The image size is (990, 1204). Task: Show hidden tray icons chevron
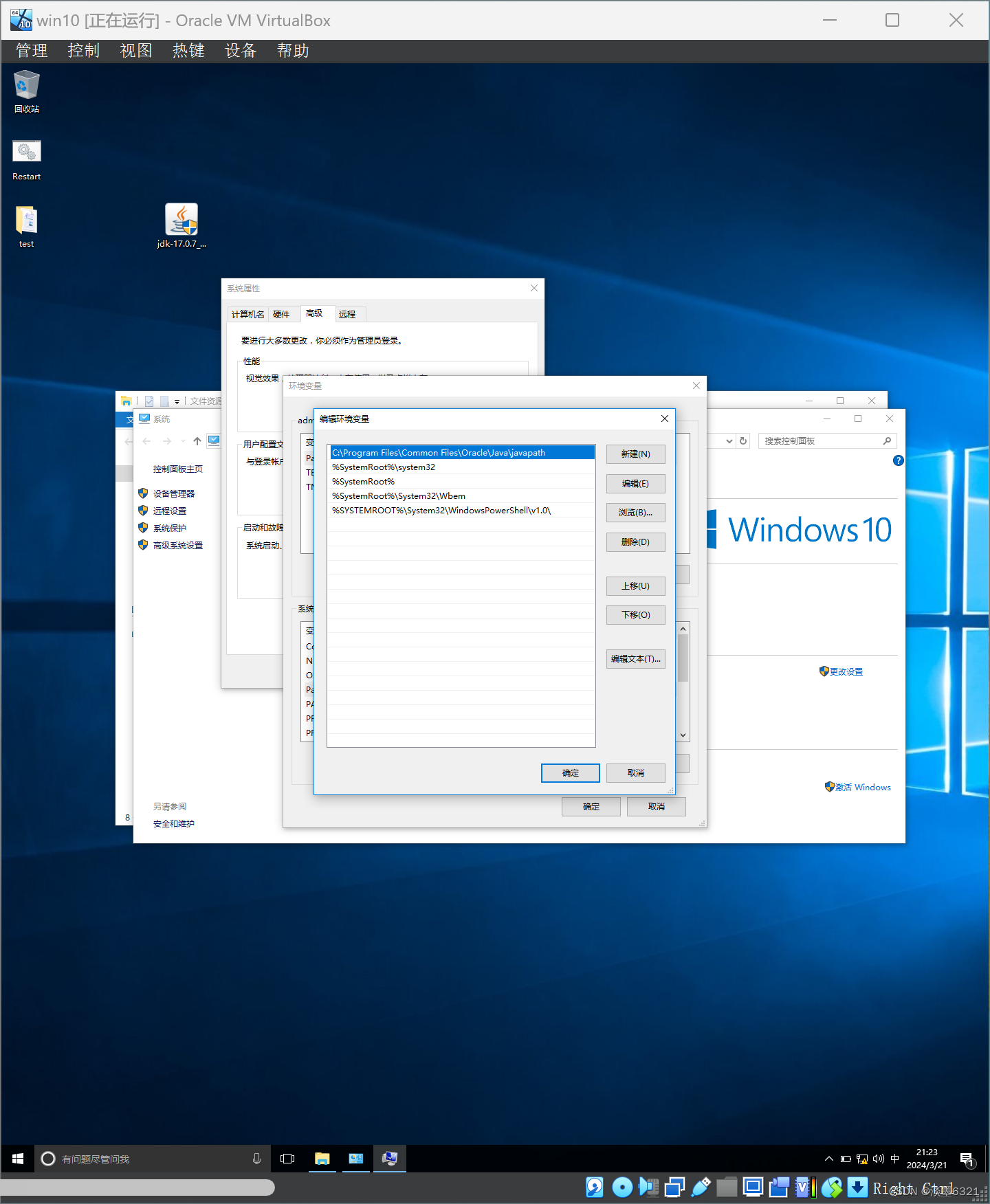tap(828, 1159)
